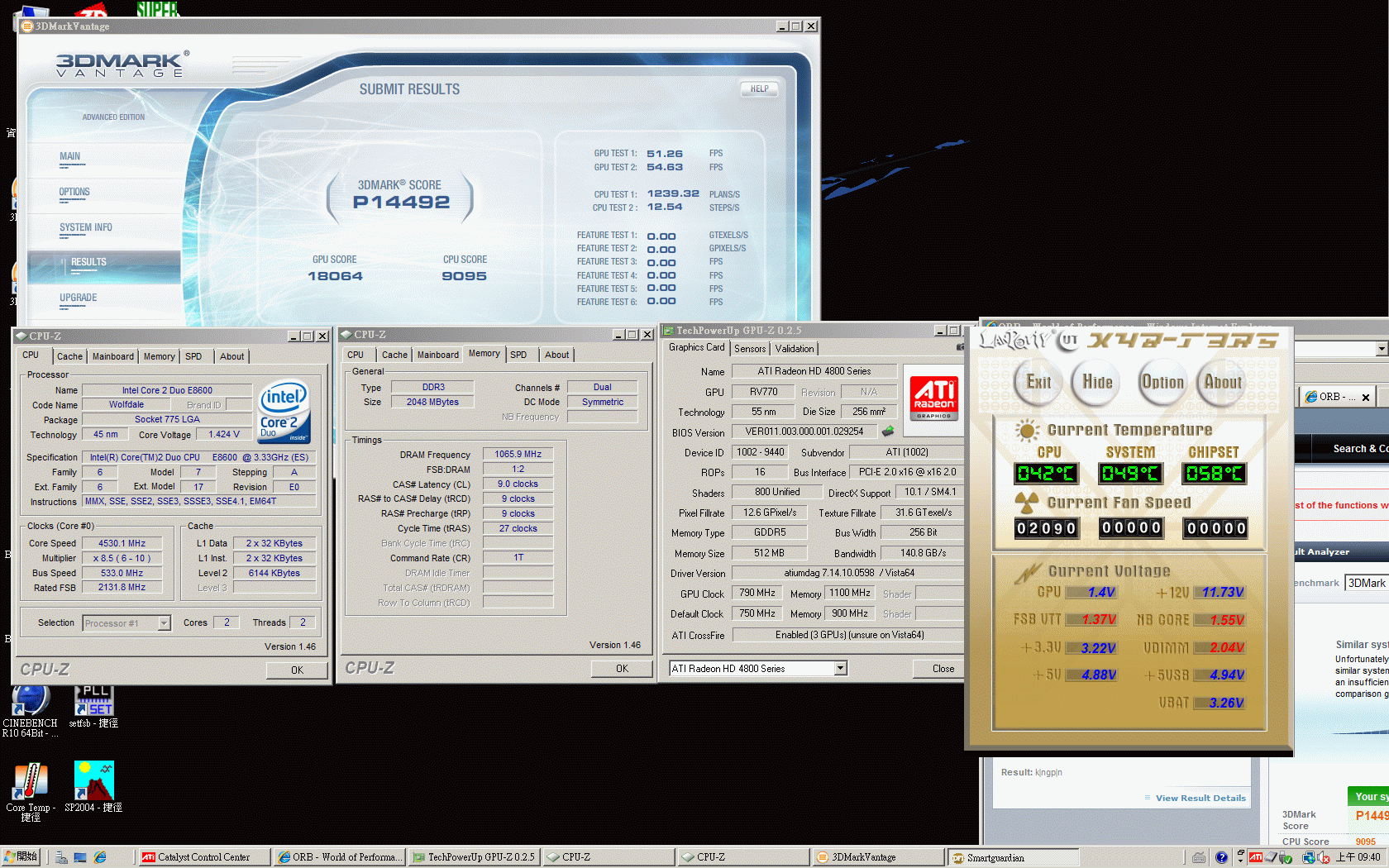Click the P14492 3DMark score value

(x=401, y=202)
